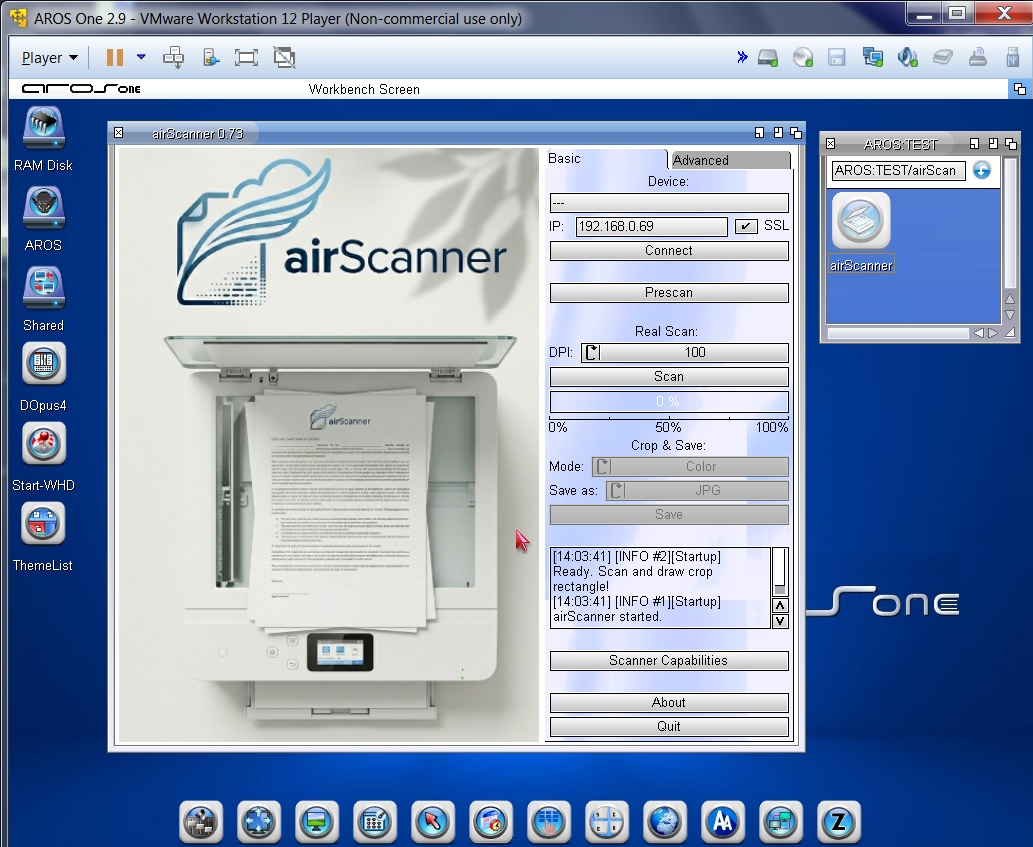1033x847 pixels.
Task: Click the IP address input field
Action: (x=652, y=227)
